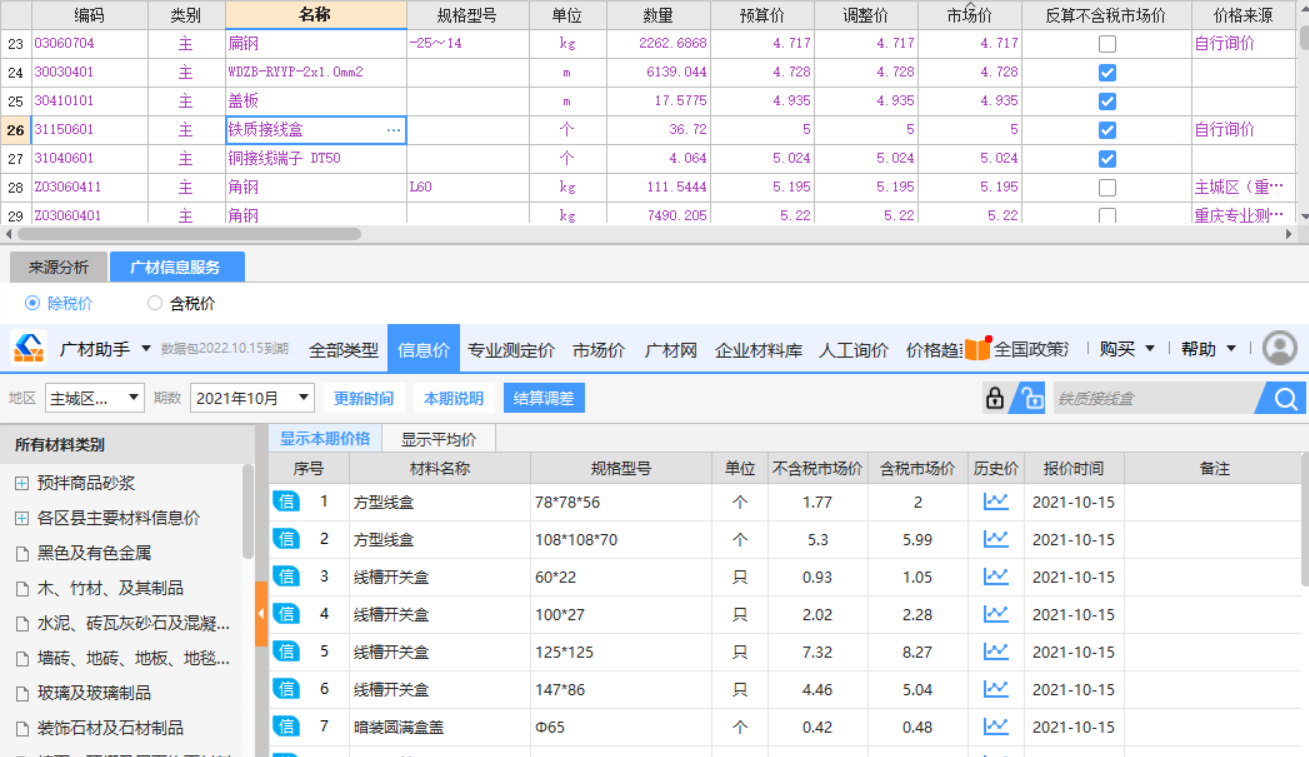Image resolution: width=1309 pixels, height=757 pixels.
Task: Open the 市场价 tab in 广材助手
Action: pos(598,350)
